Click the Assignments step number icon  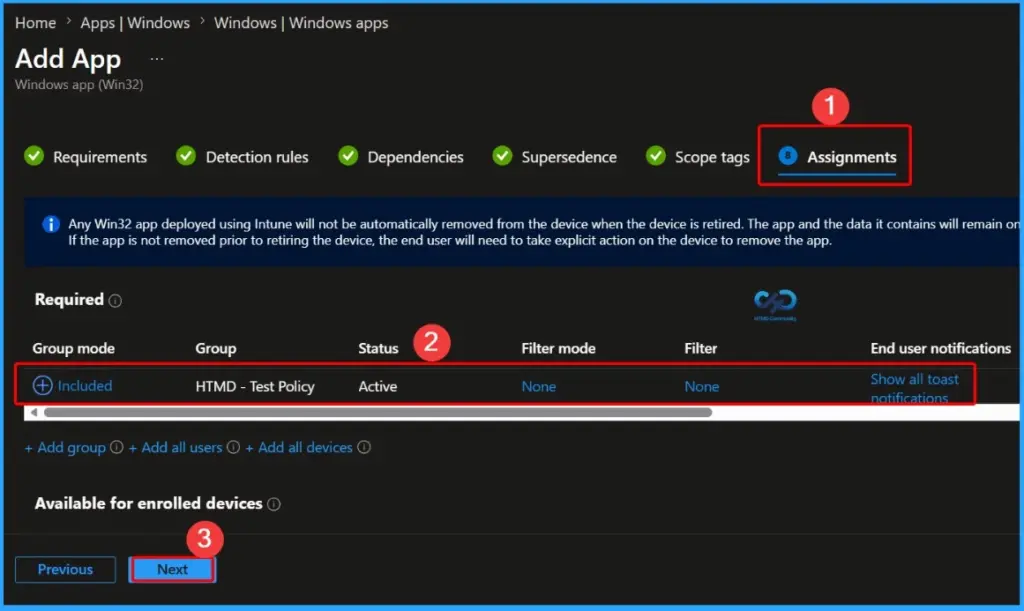point(788,156)
